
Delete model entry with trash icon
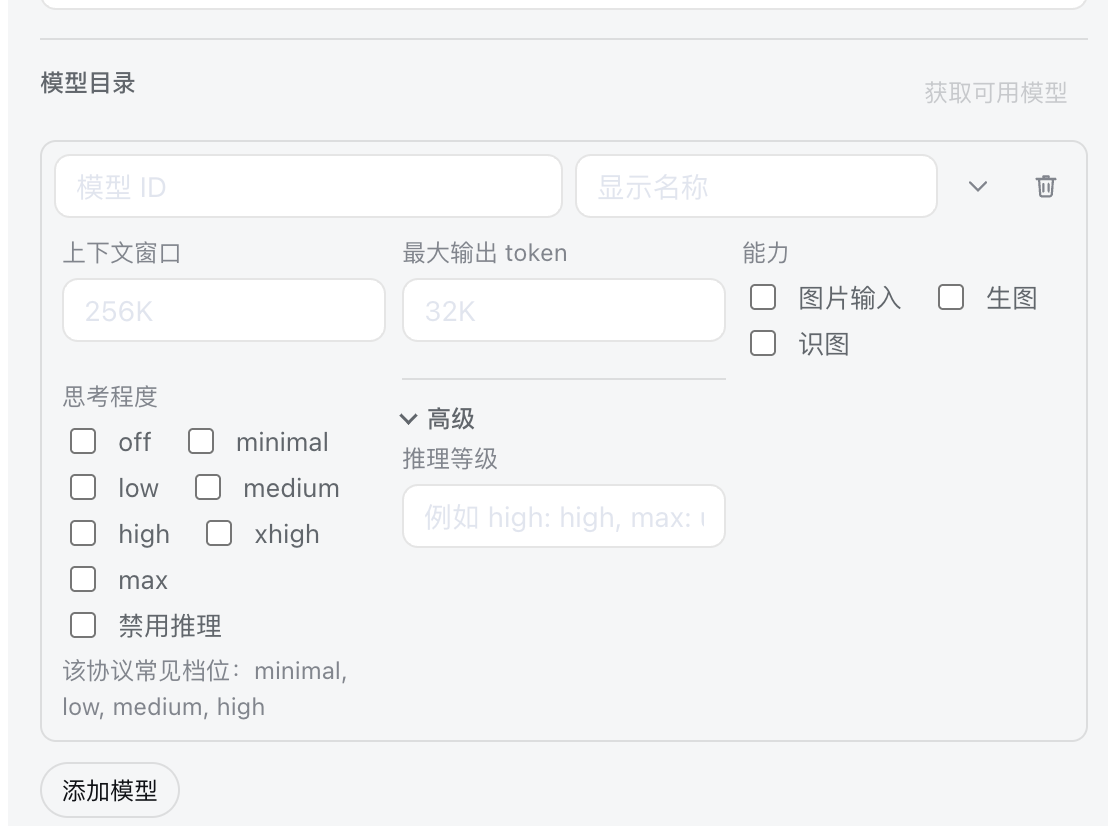click(x=1046, y=187)
